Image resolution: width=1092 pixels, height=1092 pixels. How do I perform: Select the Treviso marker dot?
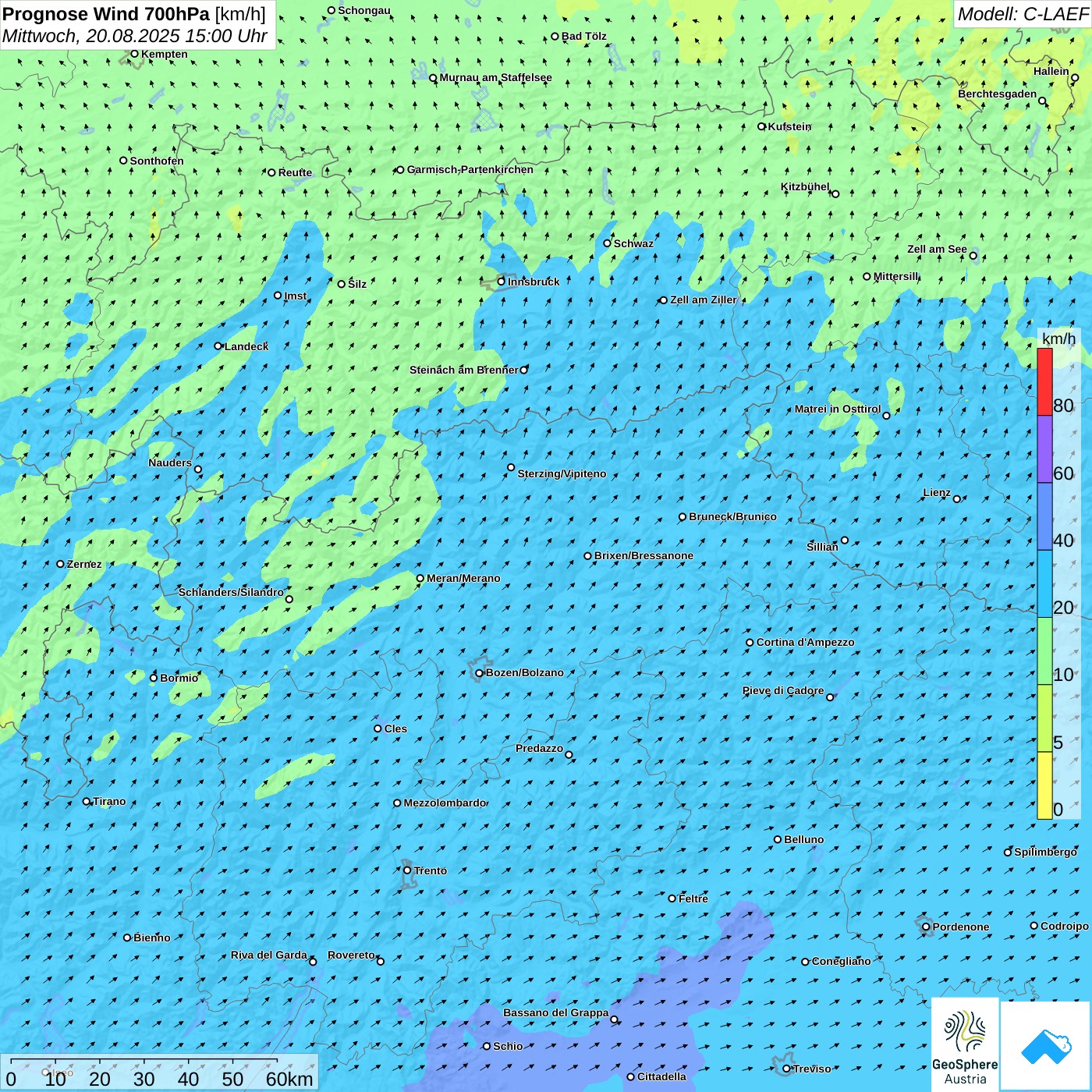(786, 1069)
